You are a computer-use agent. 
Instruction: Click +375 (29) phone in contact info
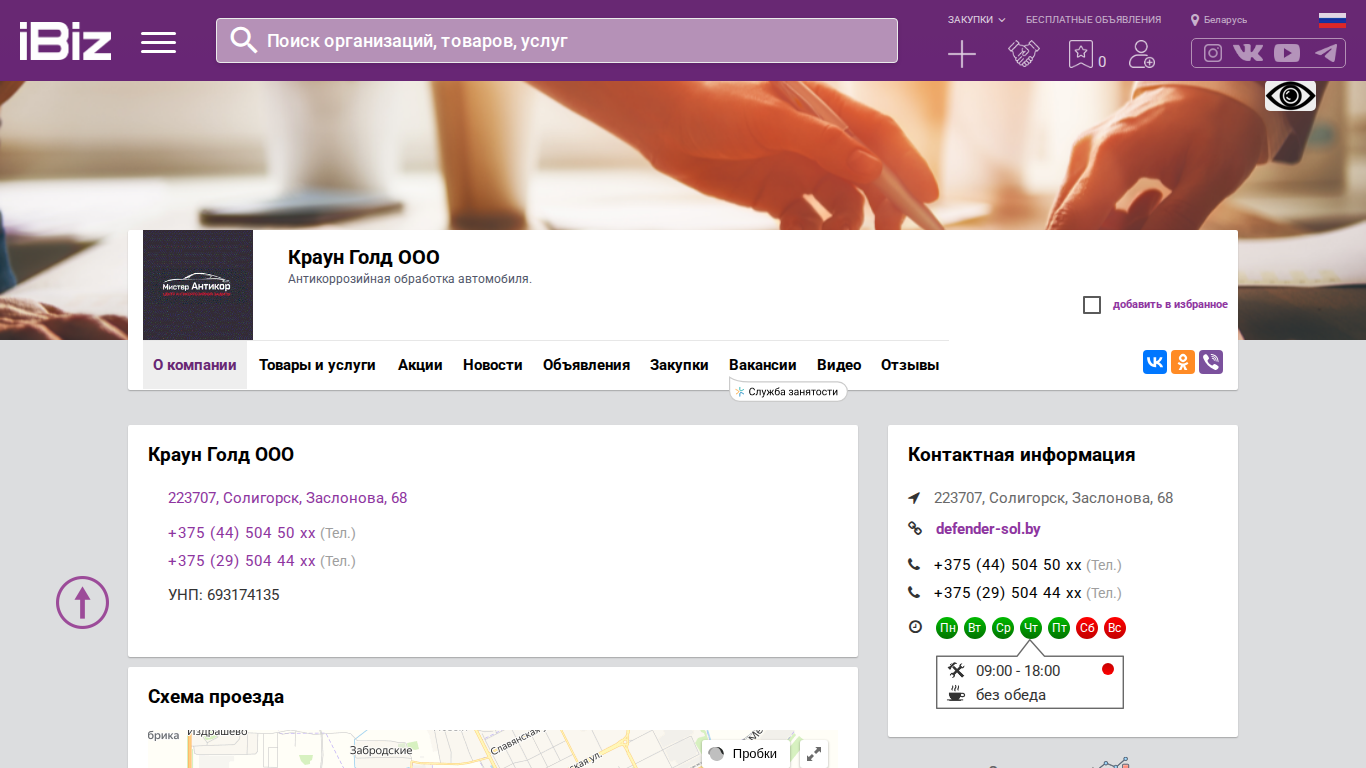1008,593
